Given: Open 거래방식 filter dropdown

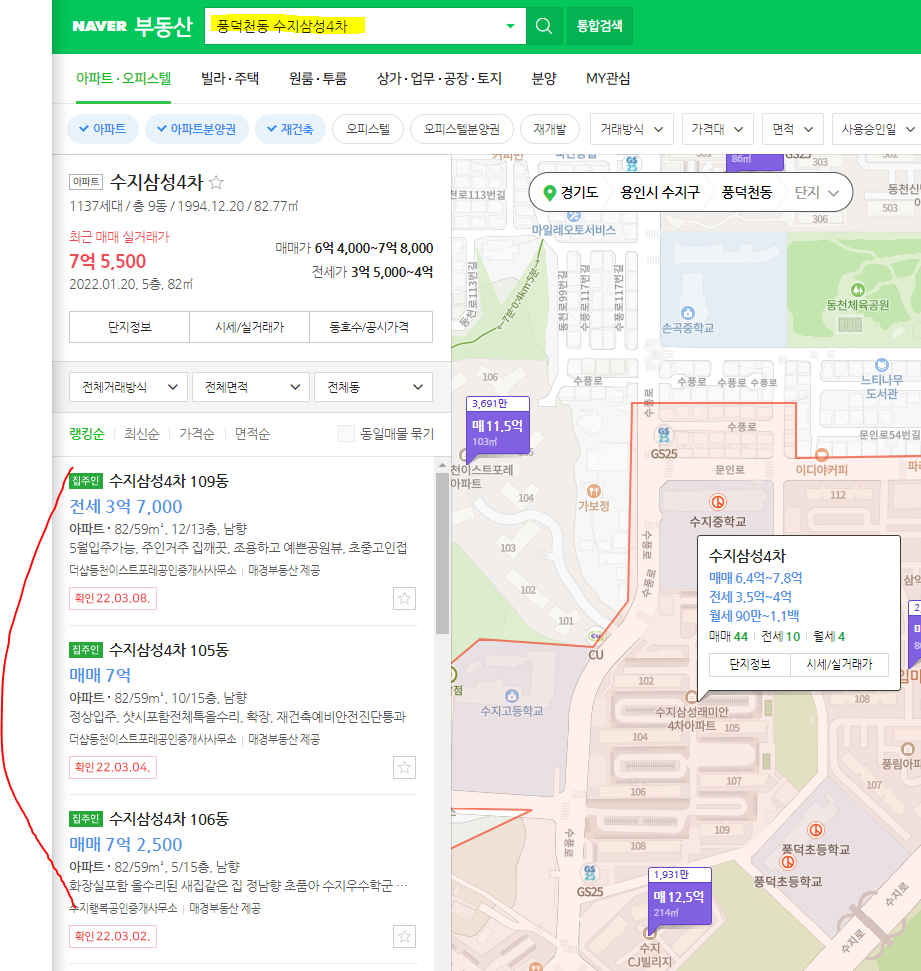Looking at the screenshot, I should pos(632,129).
